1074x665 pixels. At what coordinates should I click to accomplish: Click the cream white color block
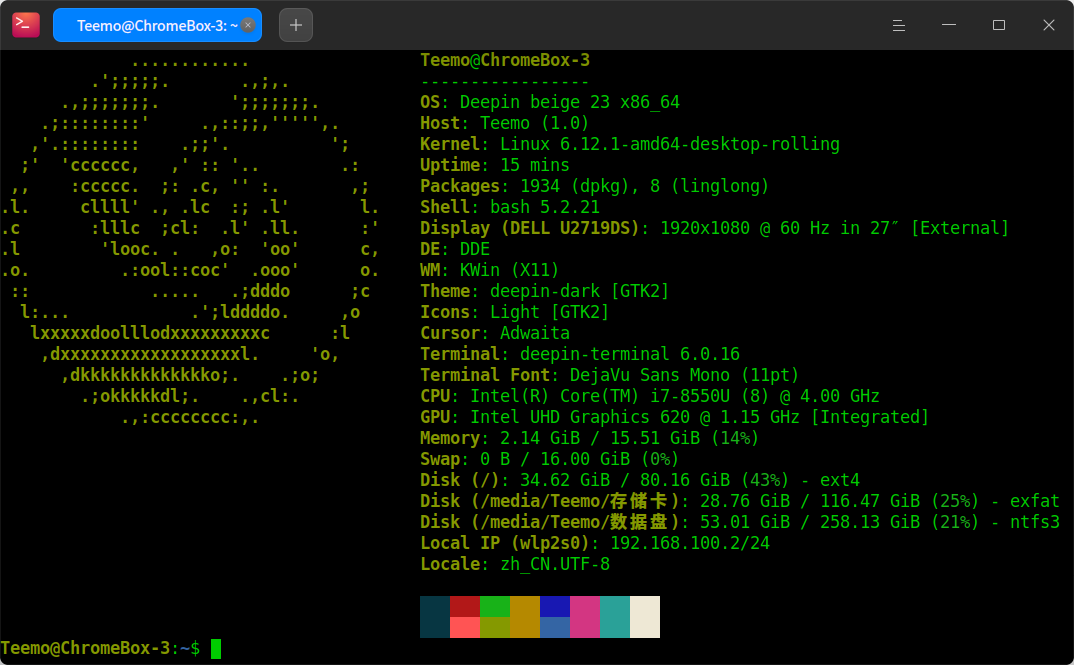645,616
